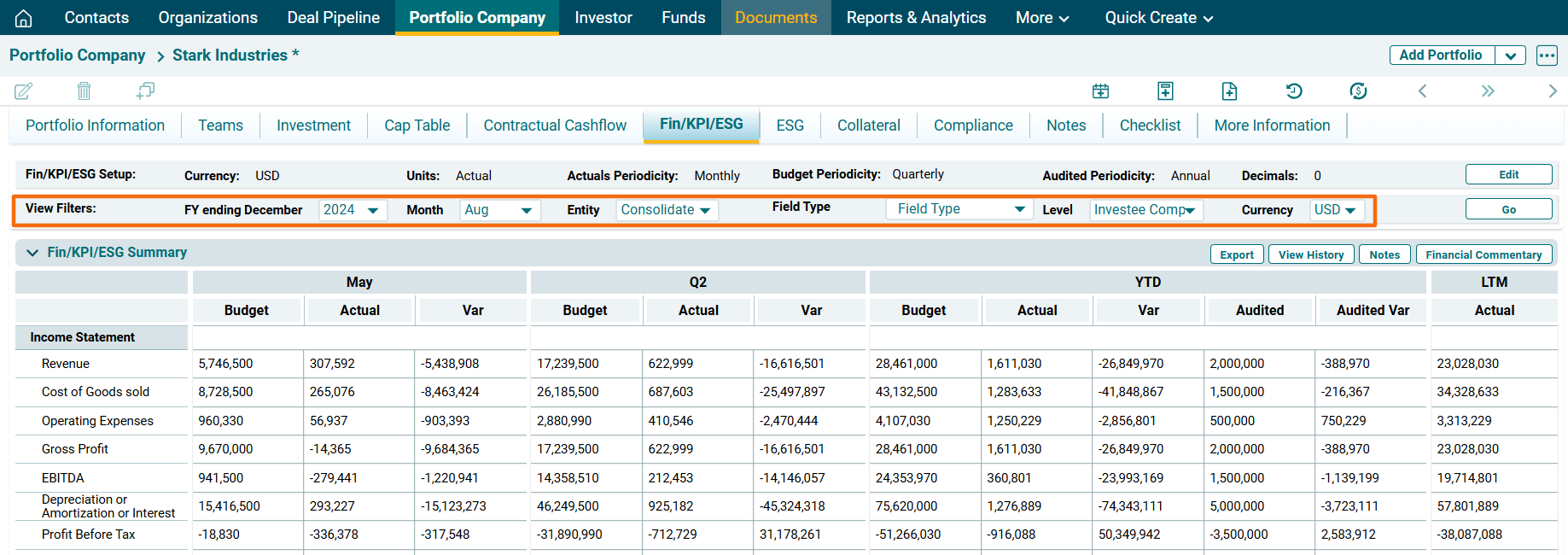Click the three-dots more options icon
This screenshot has height=555, width=1568.
click(1547, 55)
